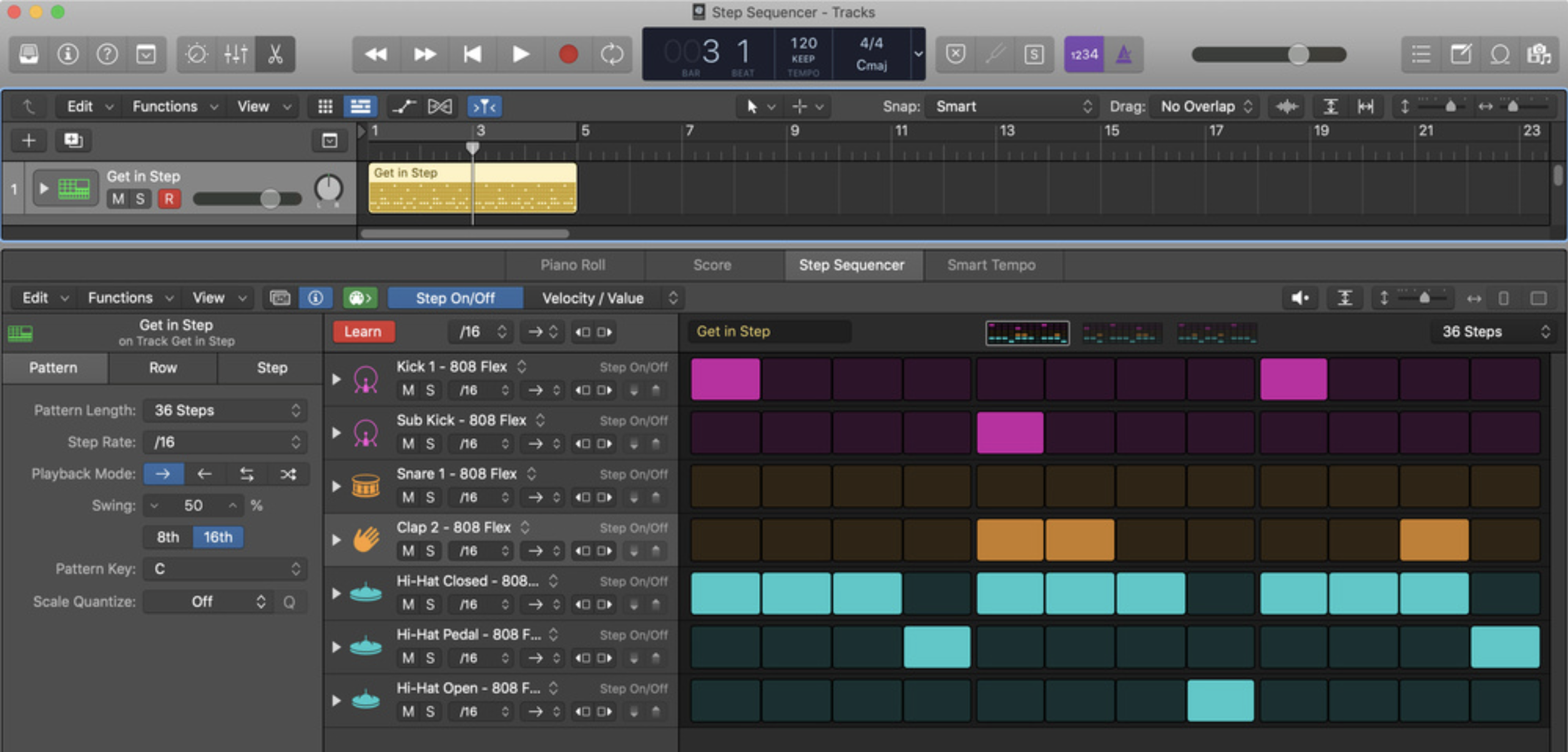1568x752 pixels.
Task: Toggle the Cycle loop button
Action: click(x=611, y=54)
